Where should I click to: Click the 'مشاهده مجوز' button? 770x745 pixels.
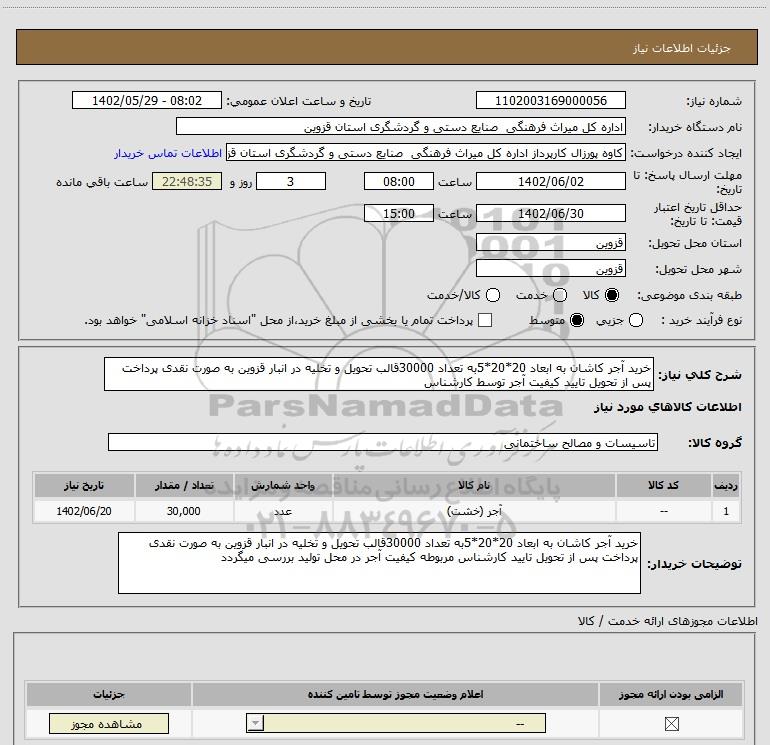pos(109,724)
